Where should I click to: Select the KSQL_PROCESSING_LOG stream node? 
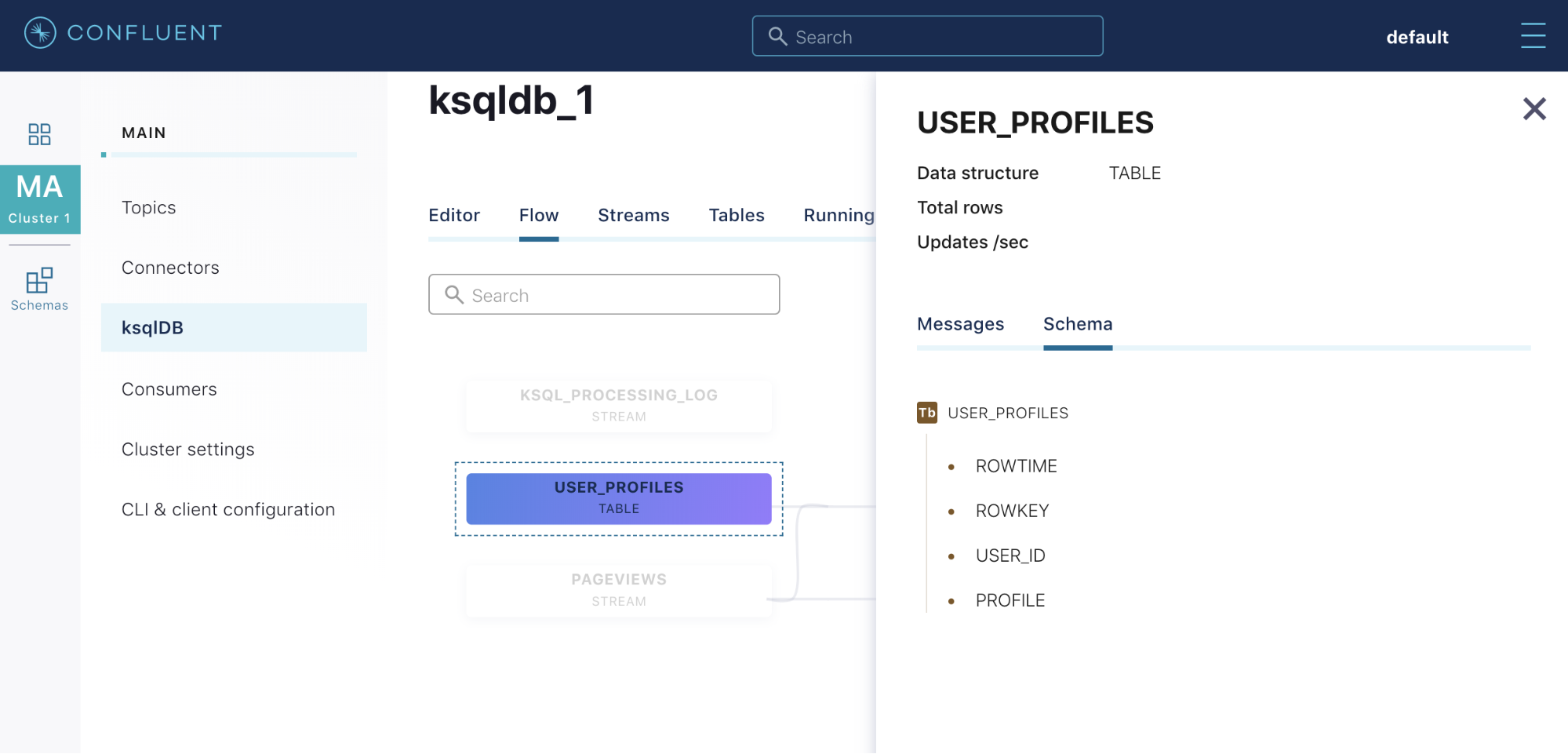619,406
